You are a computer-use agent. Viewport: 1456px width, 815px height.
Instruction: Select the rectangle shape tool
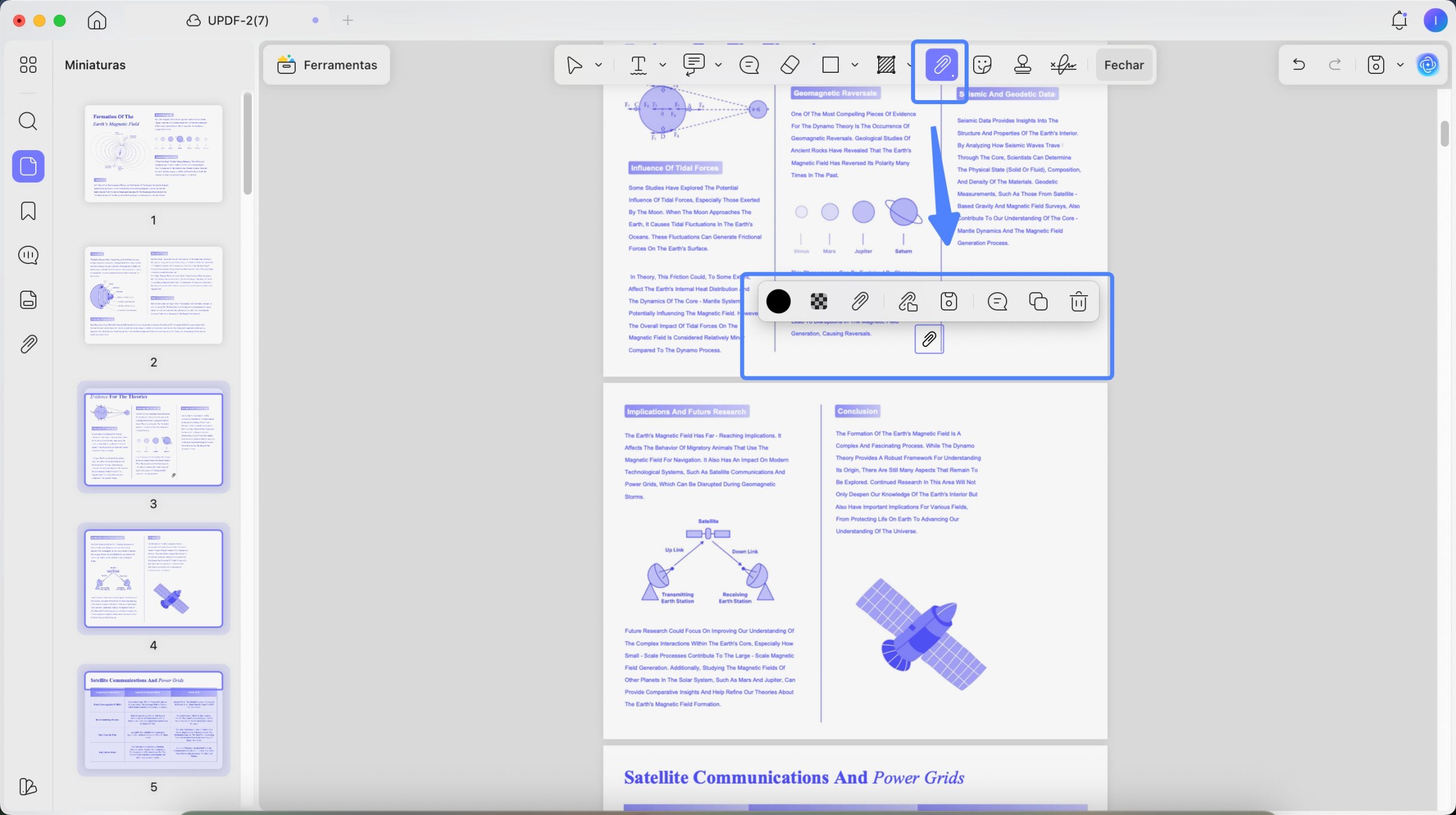830,65
